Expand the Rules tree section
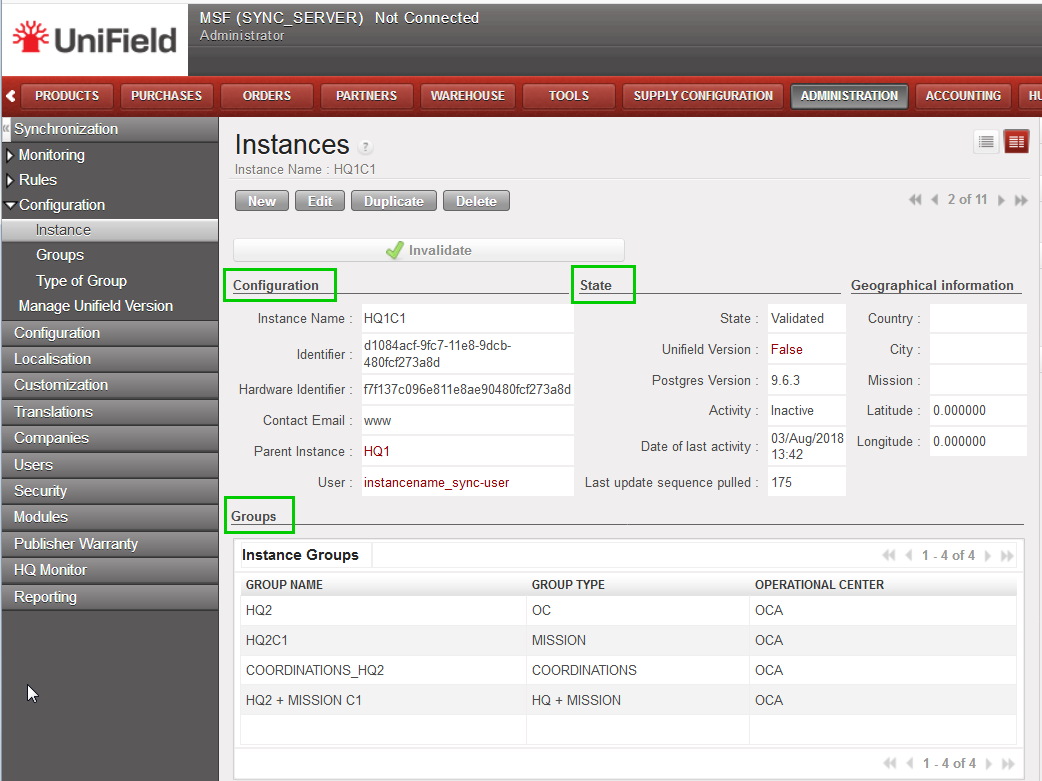 point(10,180)
